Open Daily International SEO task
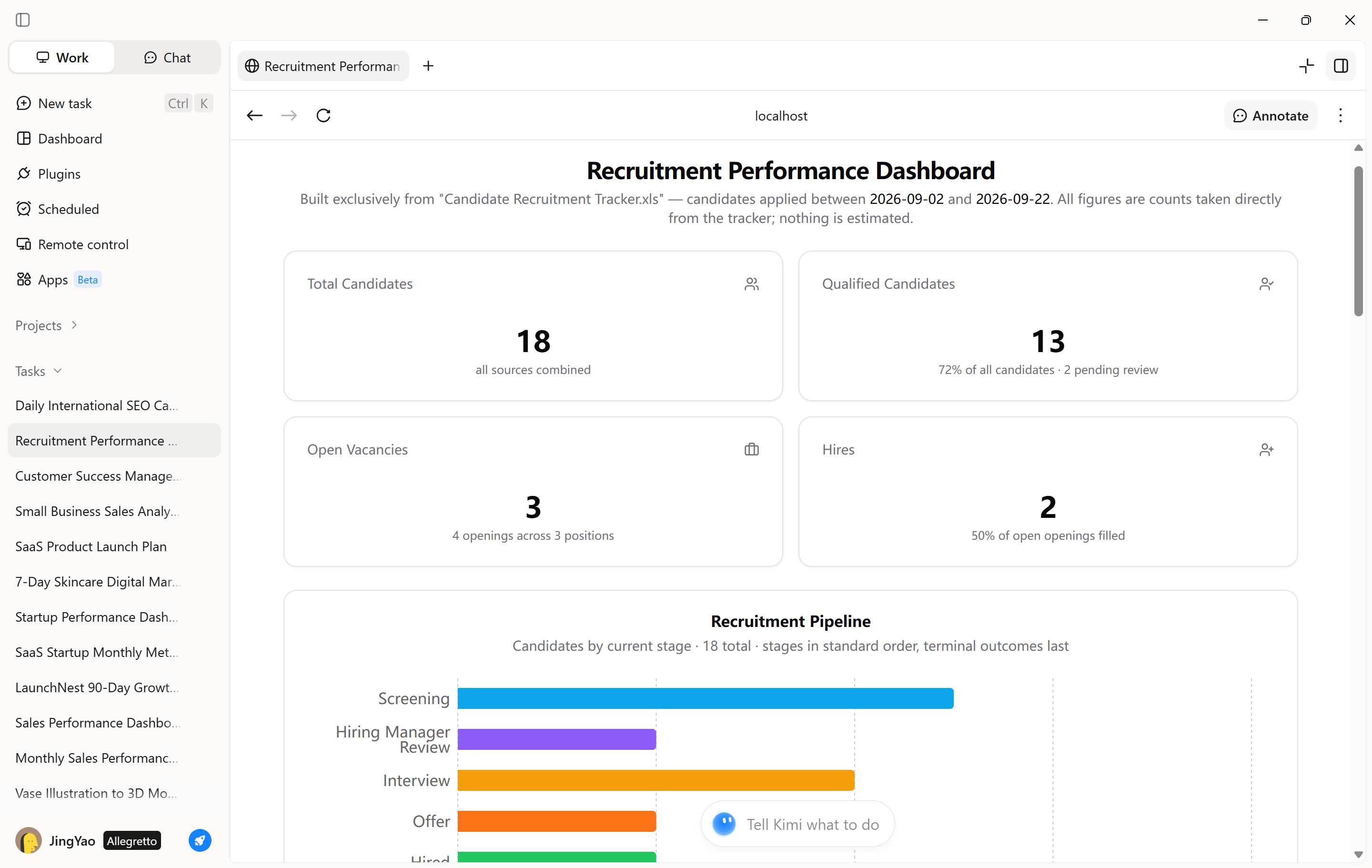1372x868 pixels. [x=114, y=405]
